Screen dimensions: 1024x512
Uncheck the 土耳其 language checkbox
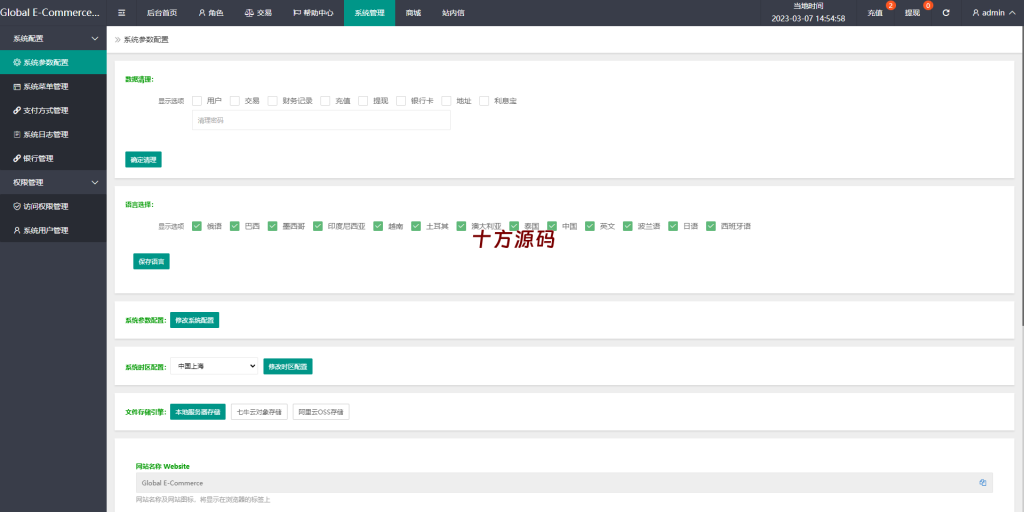point(416,227)
